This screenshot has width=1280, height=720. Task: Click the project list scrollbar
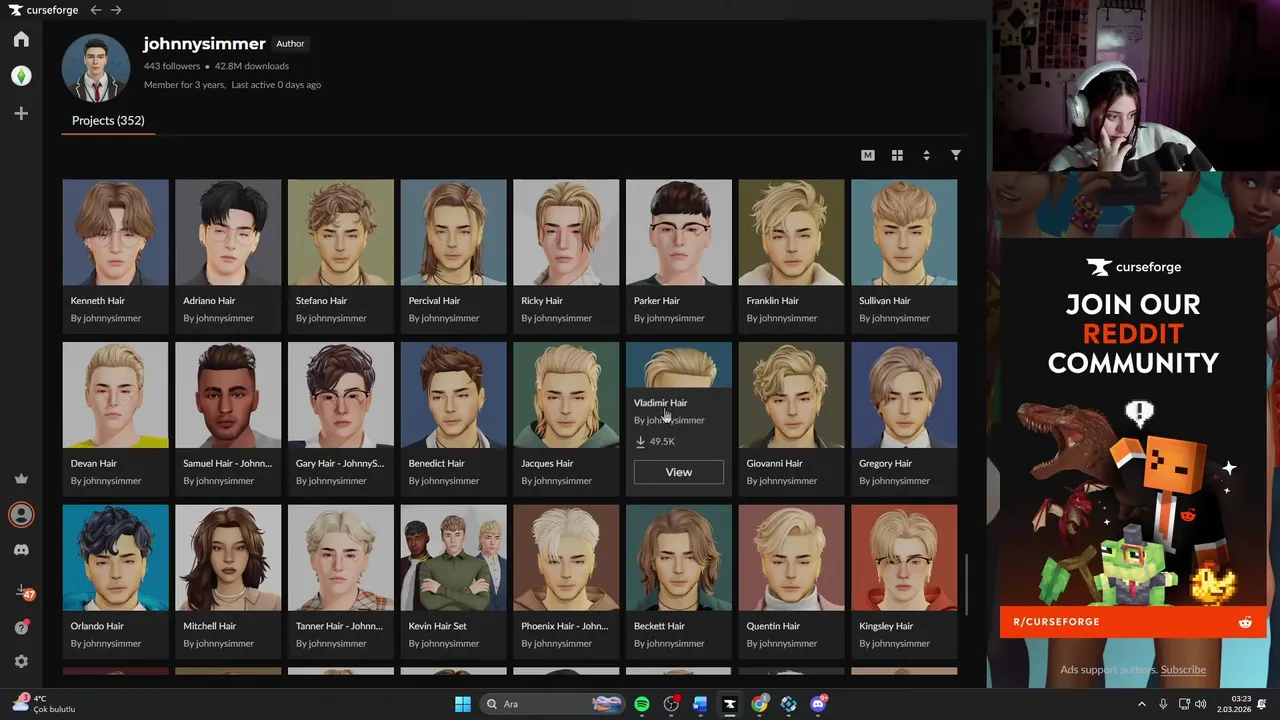pos(966,585)
